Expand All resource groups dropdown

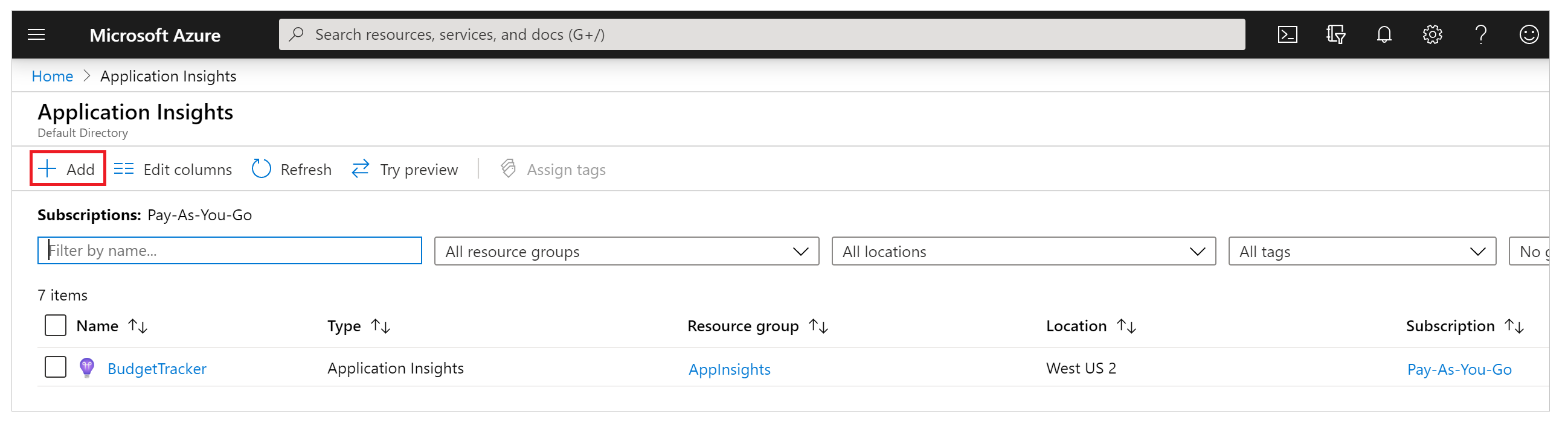click(x=627, y=252)
